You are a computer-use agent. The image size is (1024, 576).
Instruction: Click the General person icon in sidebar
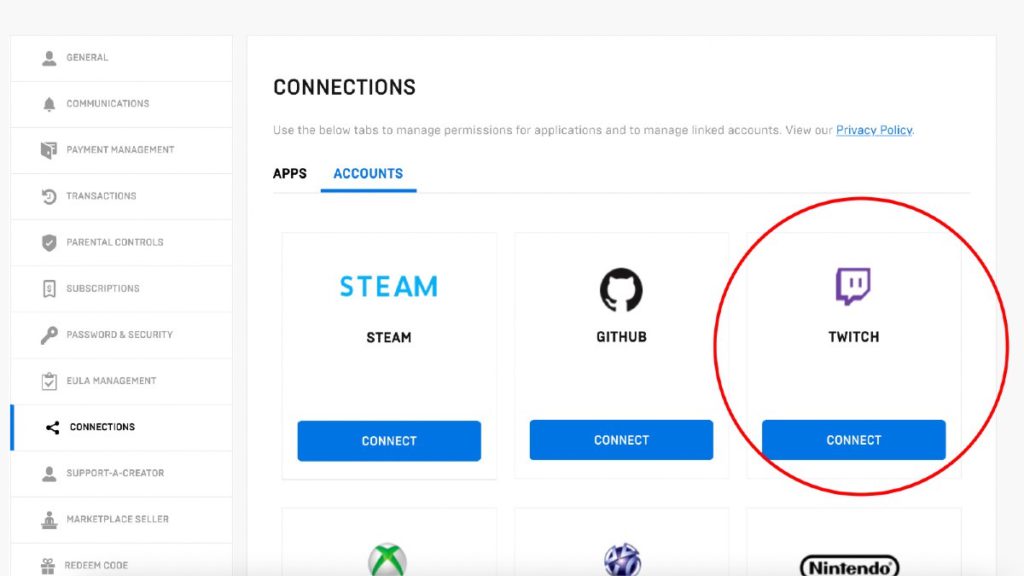coord(49,58)
